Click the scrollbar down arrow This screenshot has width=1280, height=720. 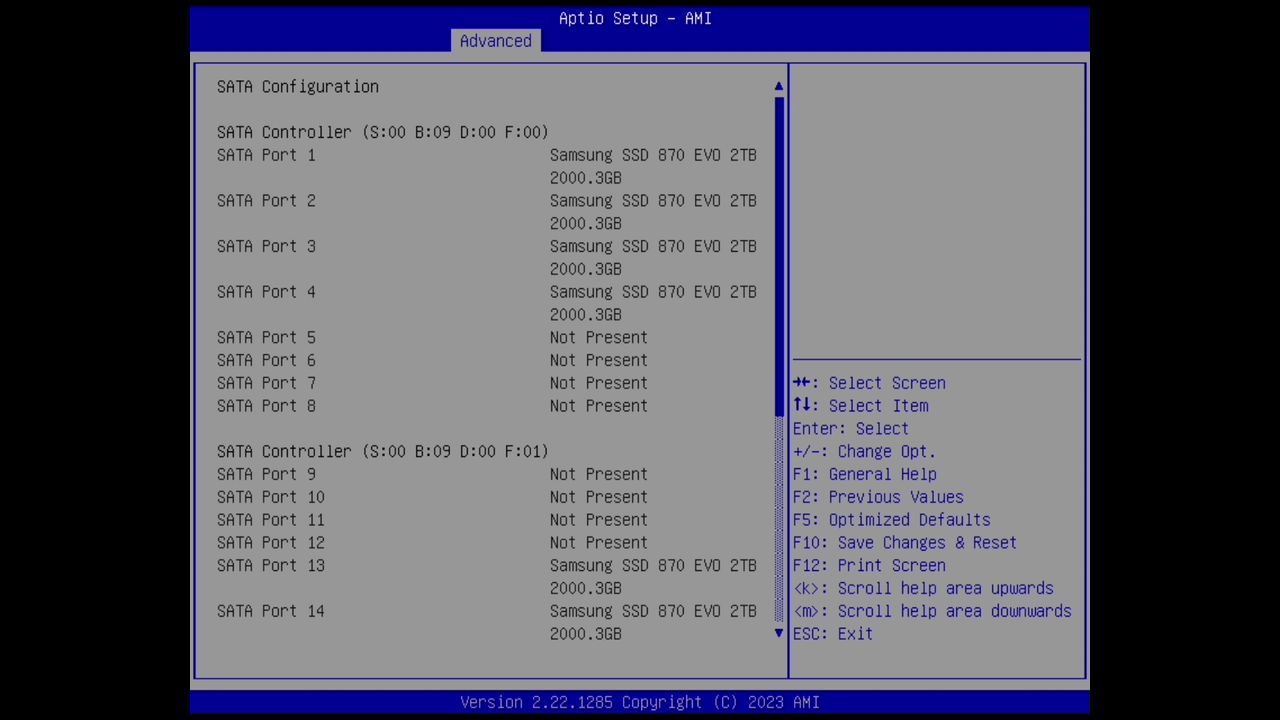(x=779, y=633)
